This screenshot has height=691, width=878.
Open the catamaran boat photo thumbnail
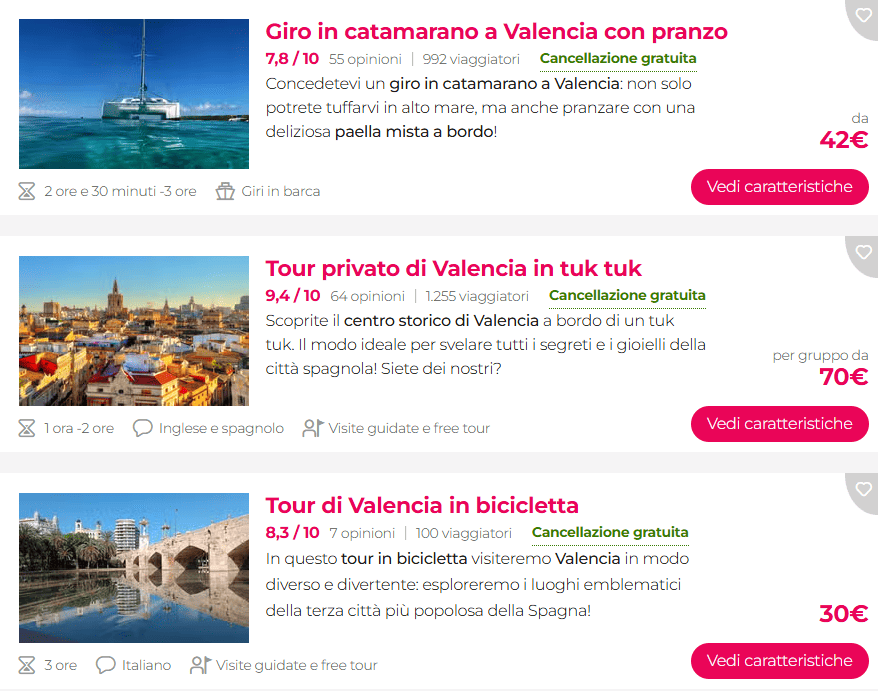tap(134, 94)
